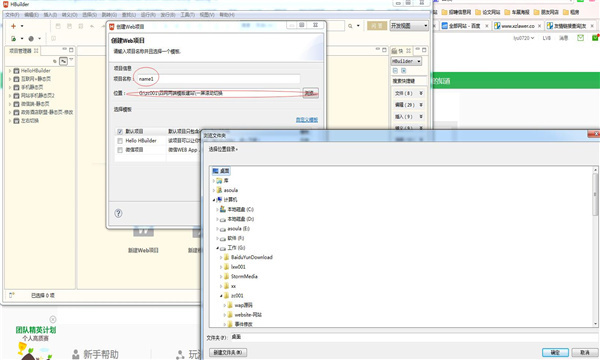Uncheck the 默认项目 template checkbox
This screenshot has height=360, width=600.
click(x=120, y=132)
